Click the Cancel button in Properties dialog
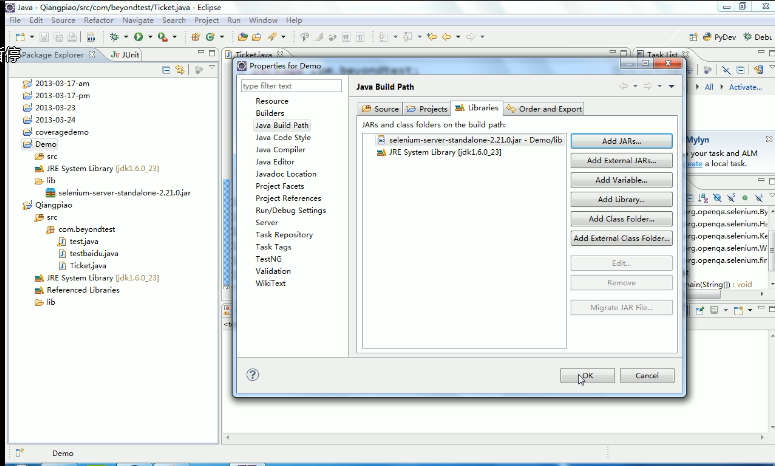Viewport: 775px width, 466px height. pos(647,376)
